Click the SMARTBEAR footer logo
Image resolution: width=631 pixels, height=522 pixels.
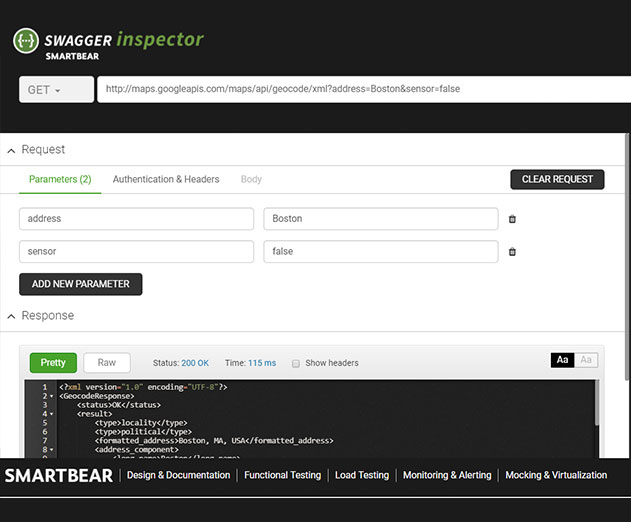pyautogui.click(x=59, y=476)
